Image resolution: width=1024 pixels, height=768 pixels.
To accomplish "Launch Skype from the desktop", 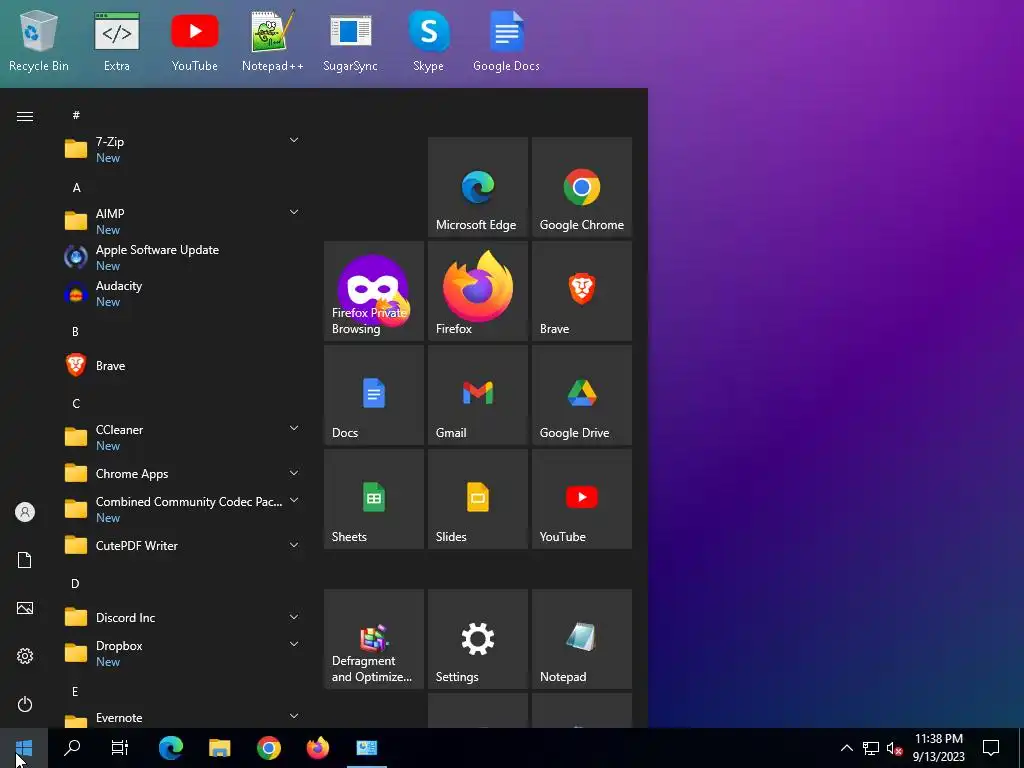I will click(x=428, y=42).
